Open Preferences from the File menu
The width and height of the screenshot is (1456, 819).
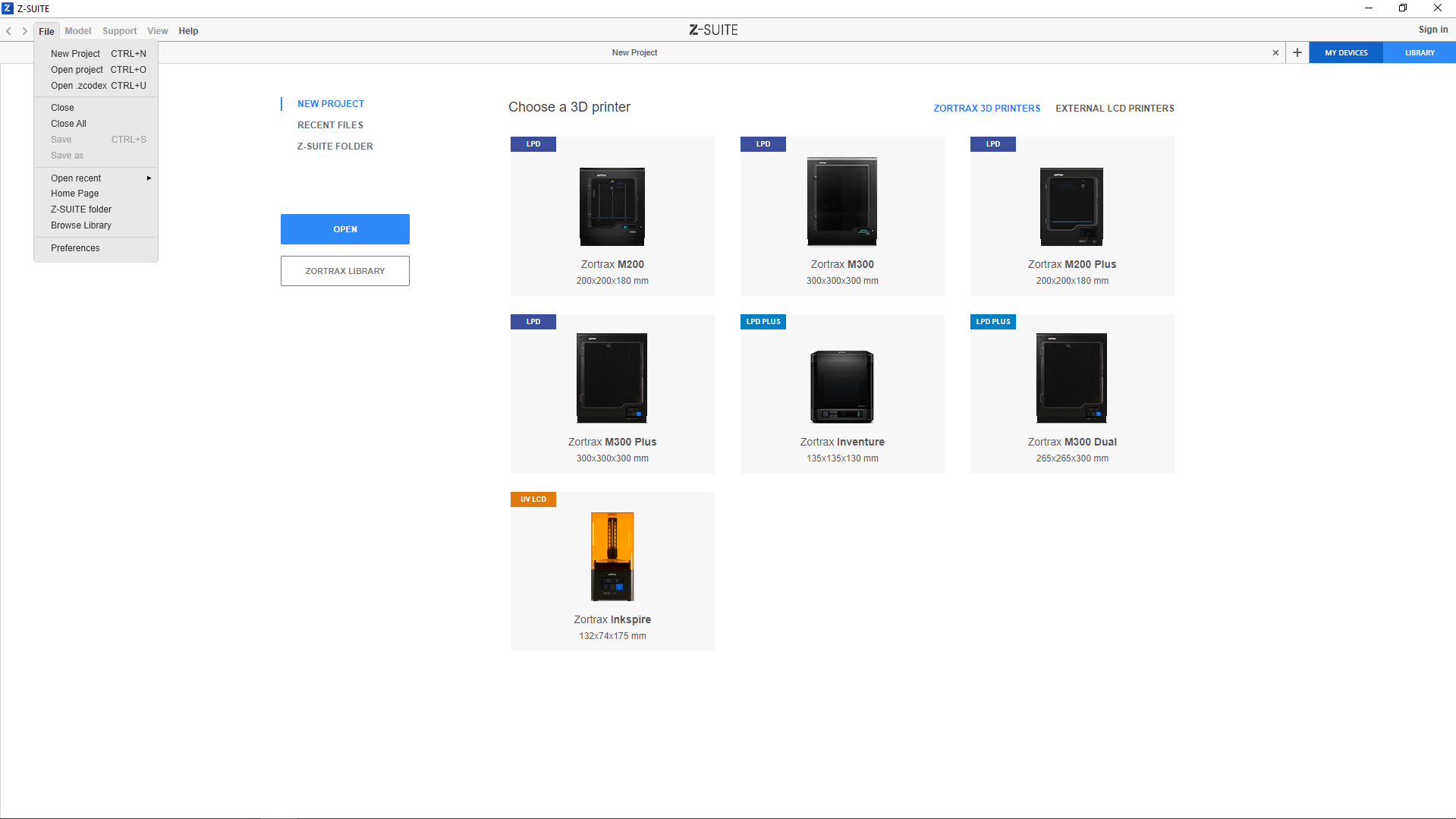click(75, 248)
